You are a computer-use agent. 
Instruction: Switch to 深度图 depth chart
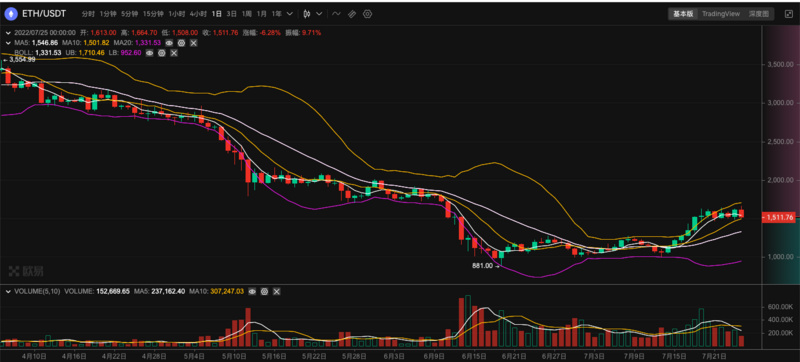click(x=758, y=14)
